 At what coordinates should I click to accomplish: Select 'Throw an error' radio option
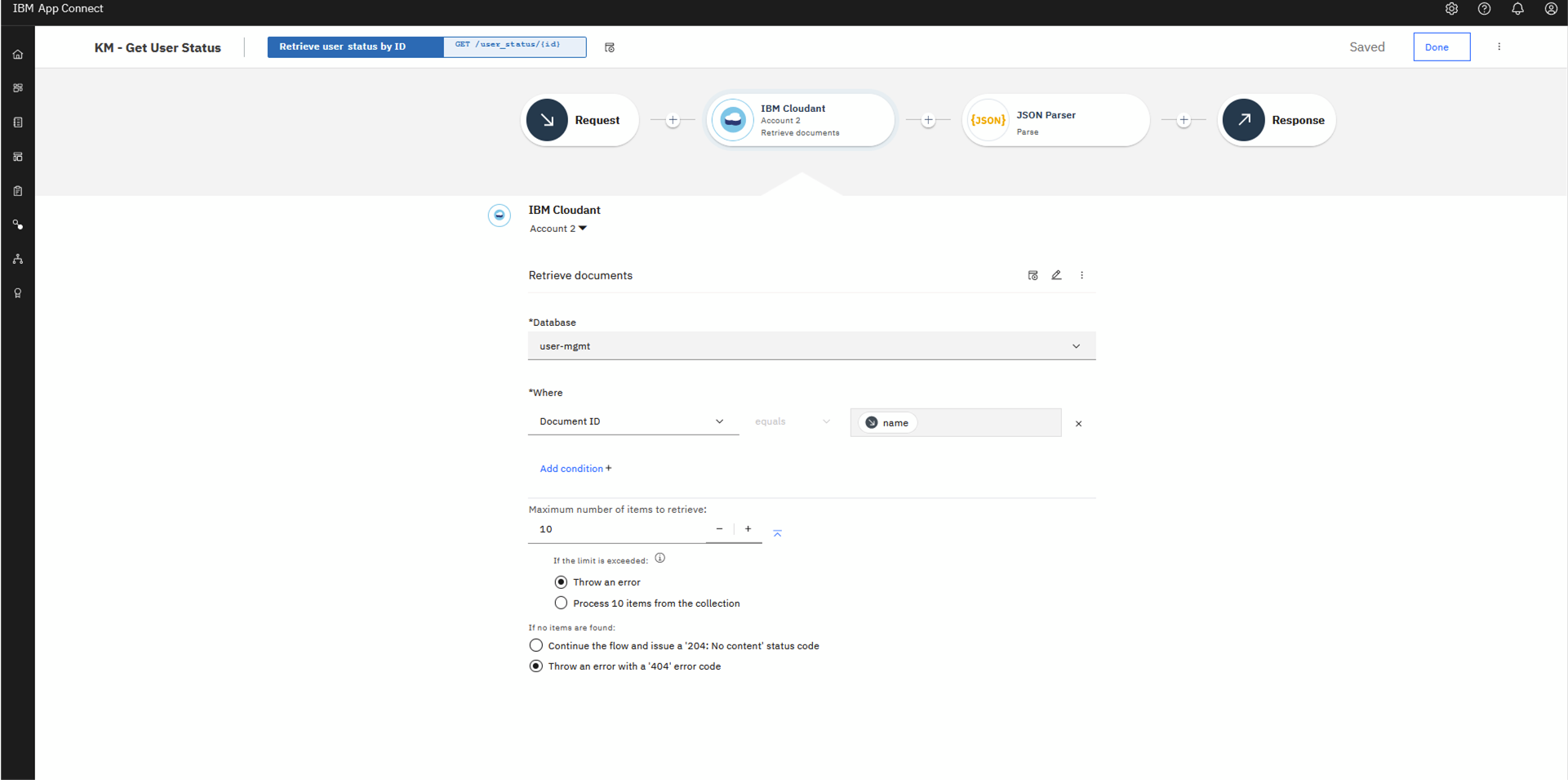coord(561,582)
